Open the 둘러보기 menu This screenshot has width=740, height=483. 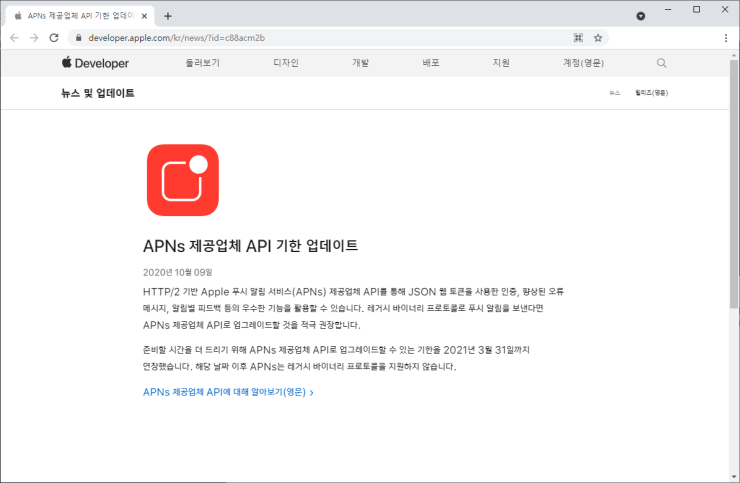coord(202,62)
